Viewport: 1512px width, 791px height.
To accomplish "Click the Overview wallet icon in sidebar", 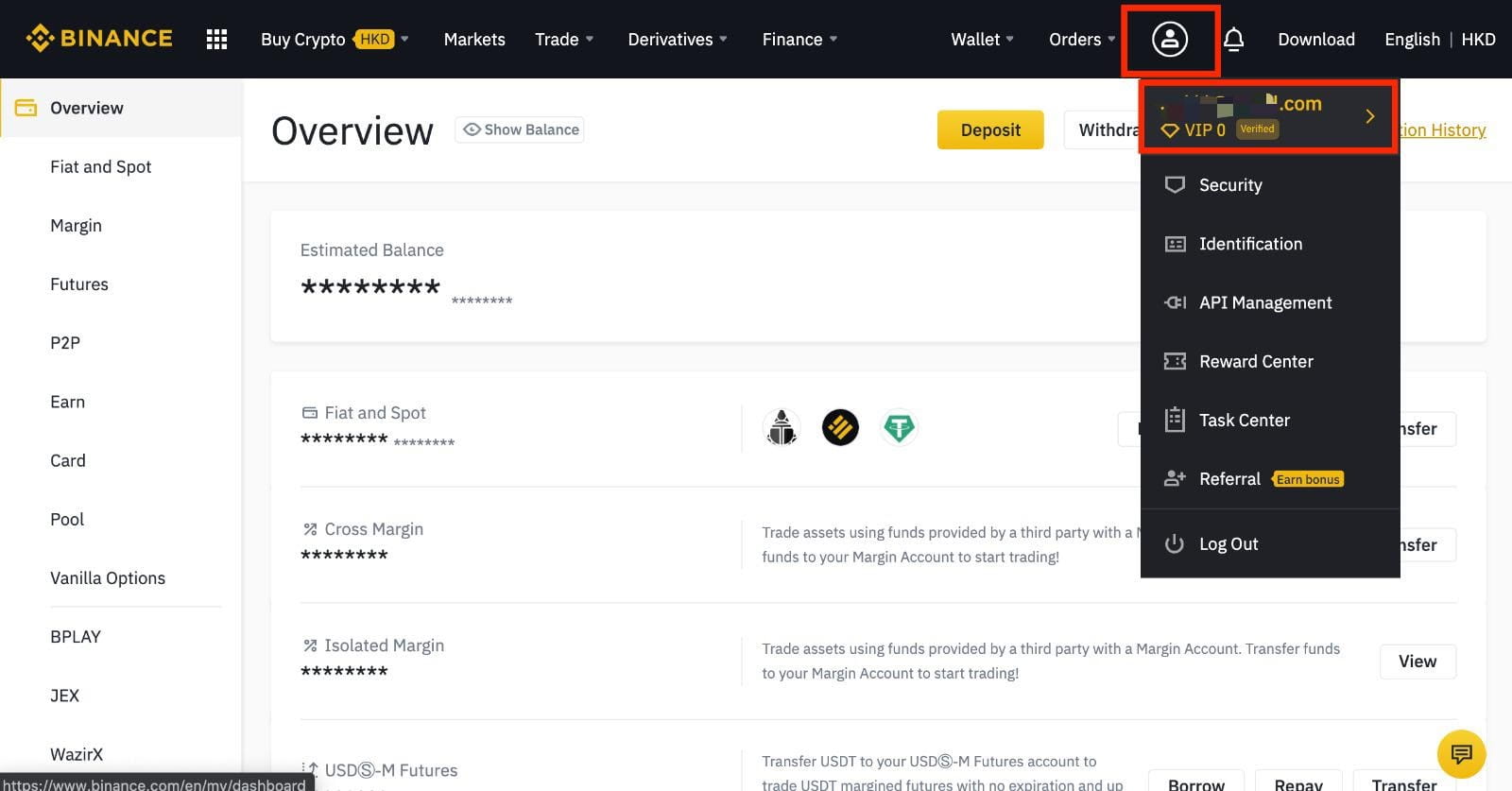I will [26, 108].
